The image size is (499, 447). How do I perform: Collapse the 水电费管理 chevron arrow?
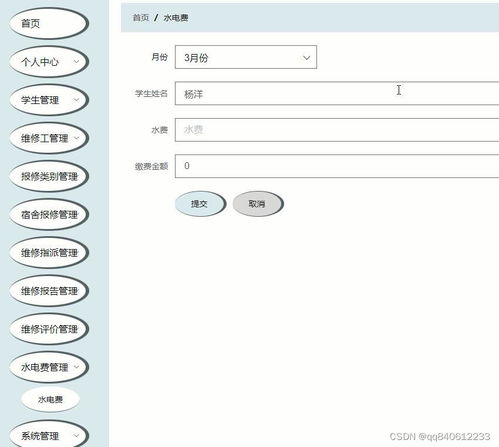[76, 367]
